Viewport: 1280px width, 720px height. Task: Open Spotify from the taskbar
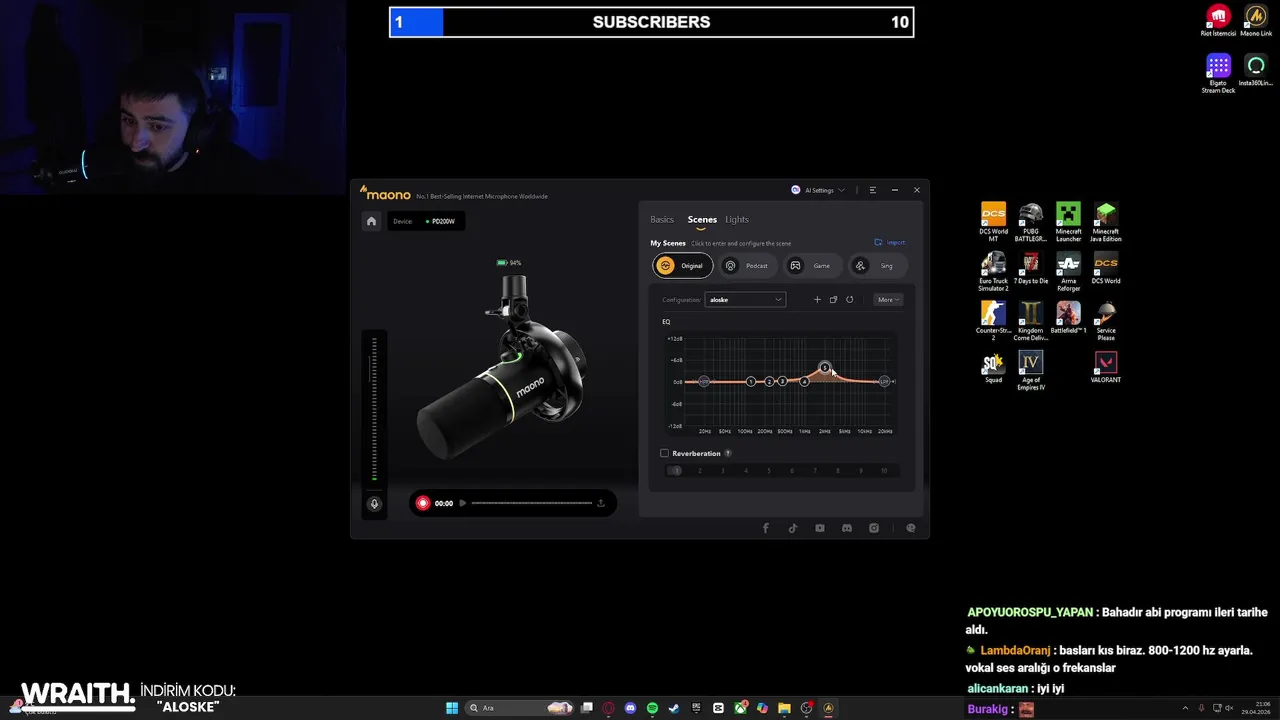click(652, 708)
